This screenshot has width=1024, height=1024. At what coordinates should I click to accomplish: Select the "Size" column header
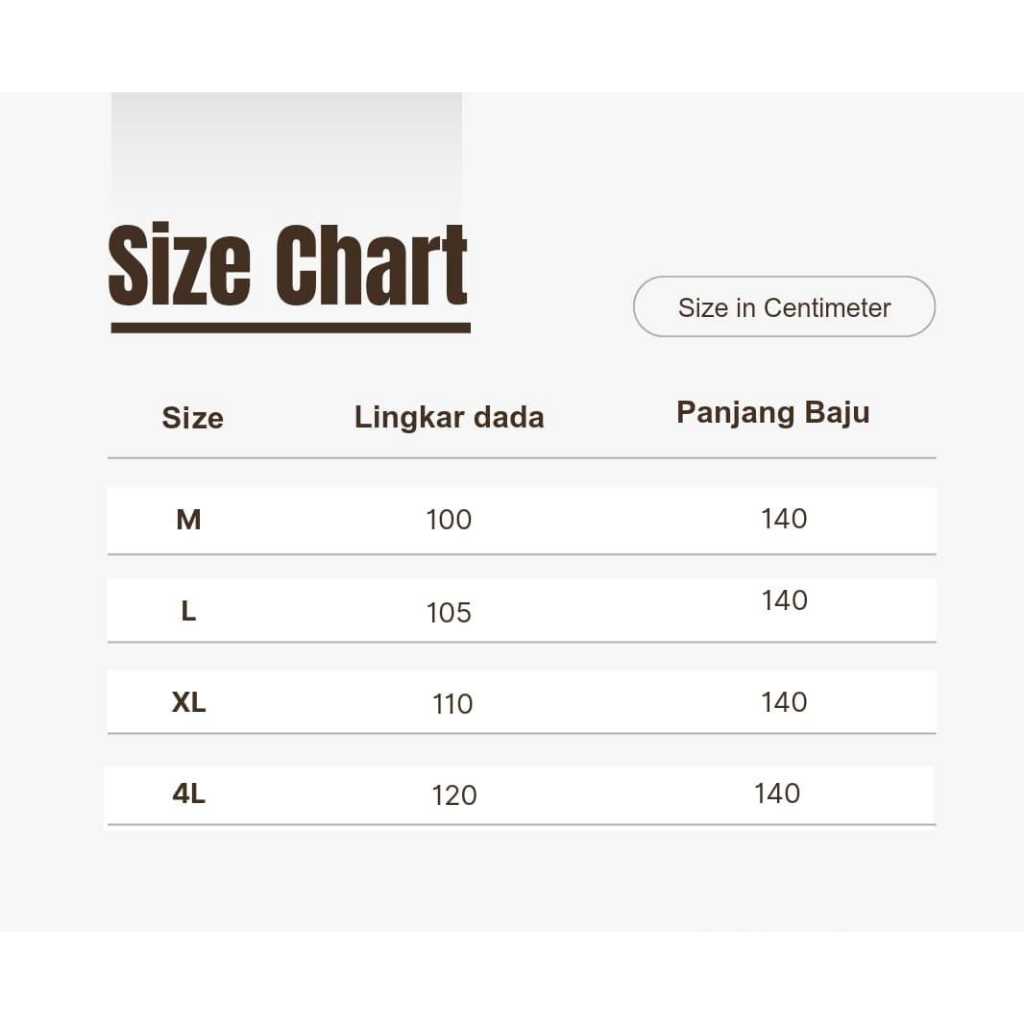point(192,418)
